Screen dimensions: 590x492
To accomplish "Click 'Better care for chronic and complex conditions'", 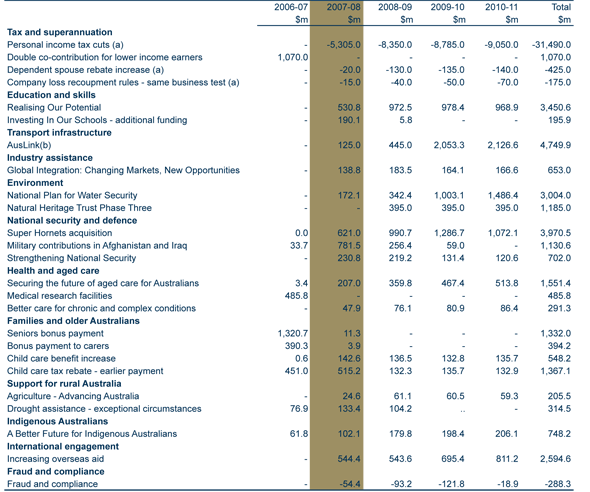I will click(101, 308).
